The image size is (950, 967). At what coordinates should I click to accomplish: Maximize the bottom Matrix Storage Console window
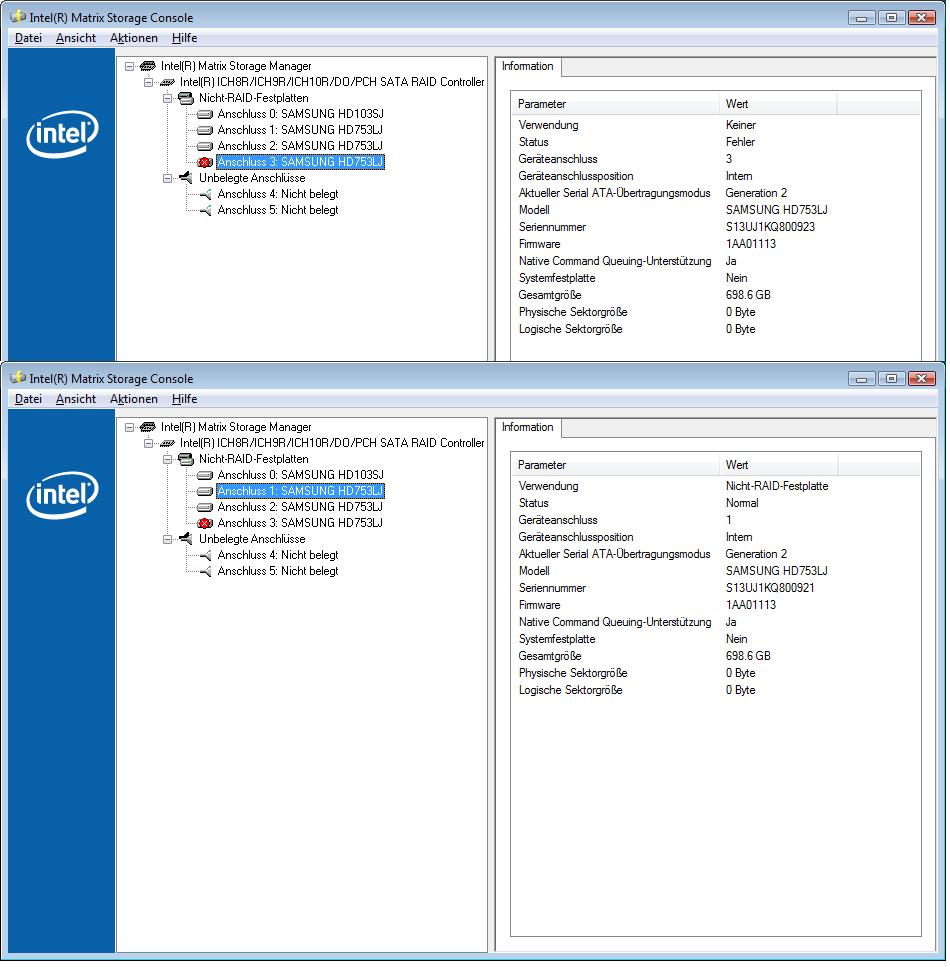point(891,378)
